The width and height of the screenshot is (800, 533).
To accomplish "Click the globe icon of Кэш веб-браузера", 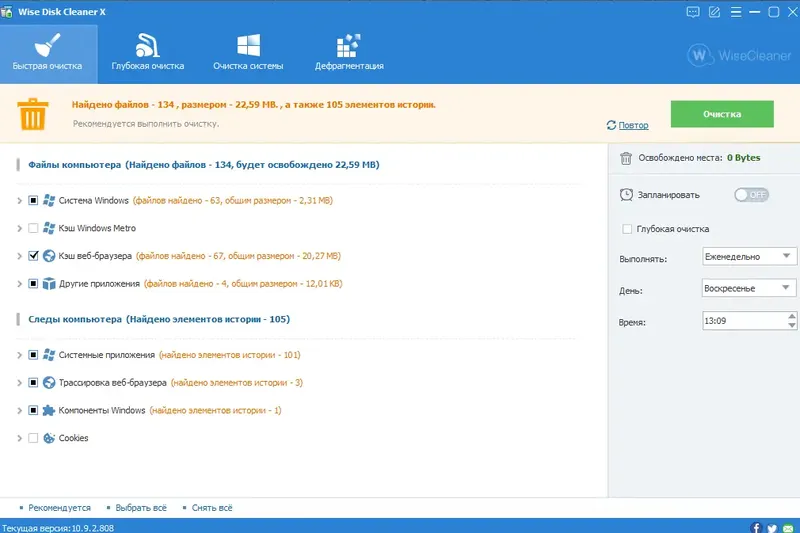I will tap(49, 256).
